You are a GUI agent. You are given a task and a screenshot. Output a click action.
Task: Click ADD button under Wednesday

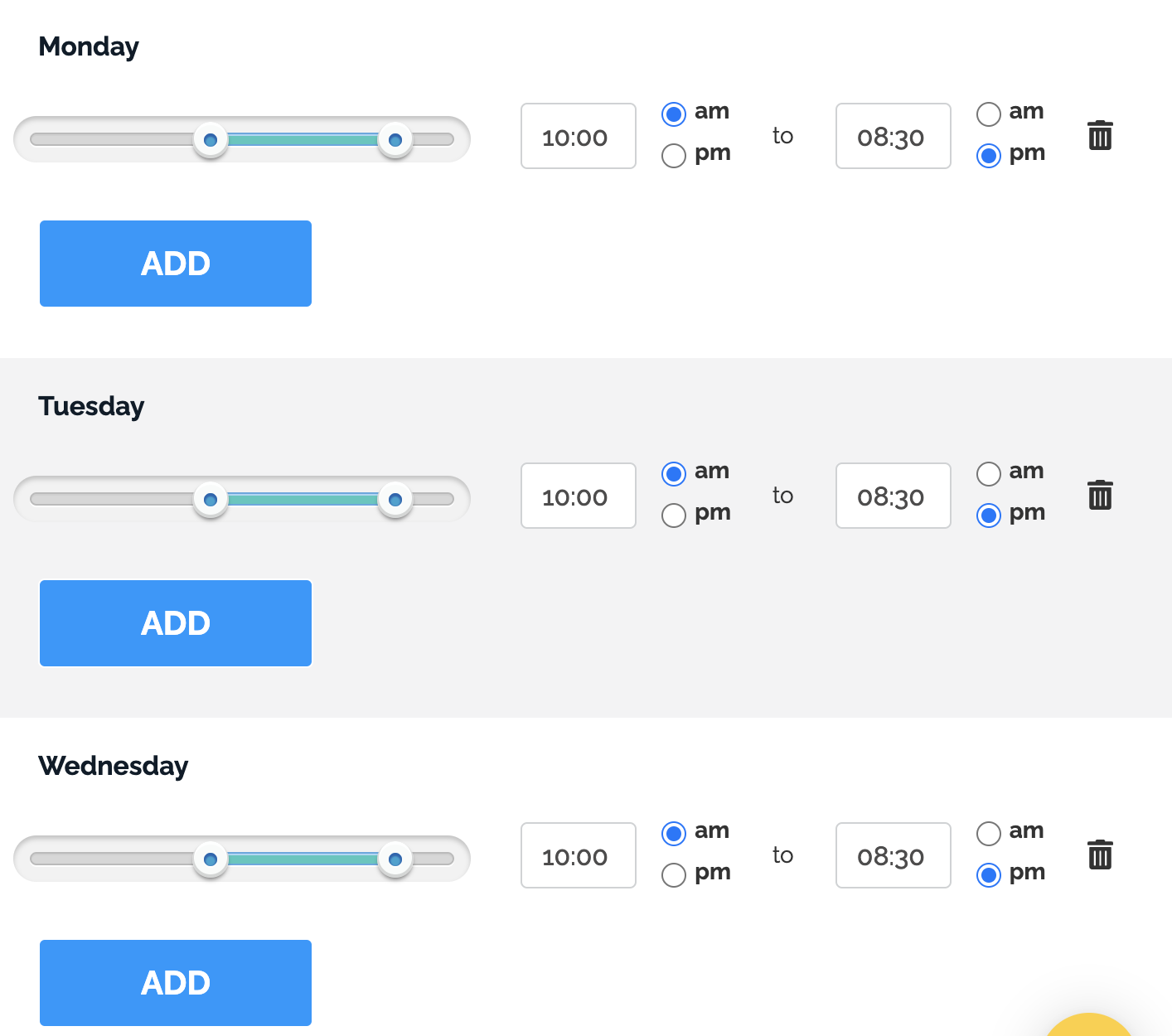tap(176, 983)
